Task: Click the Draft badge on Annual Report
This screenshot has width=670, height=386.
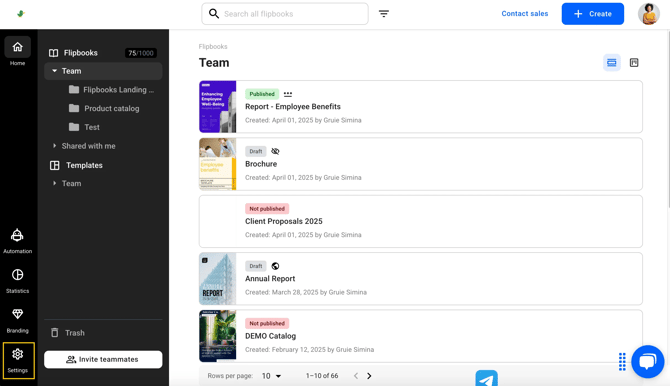Action: pyautogui.click(x=256, y=266)
